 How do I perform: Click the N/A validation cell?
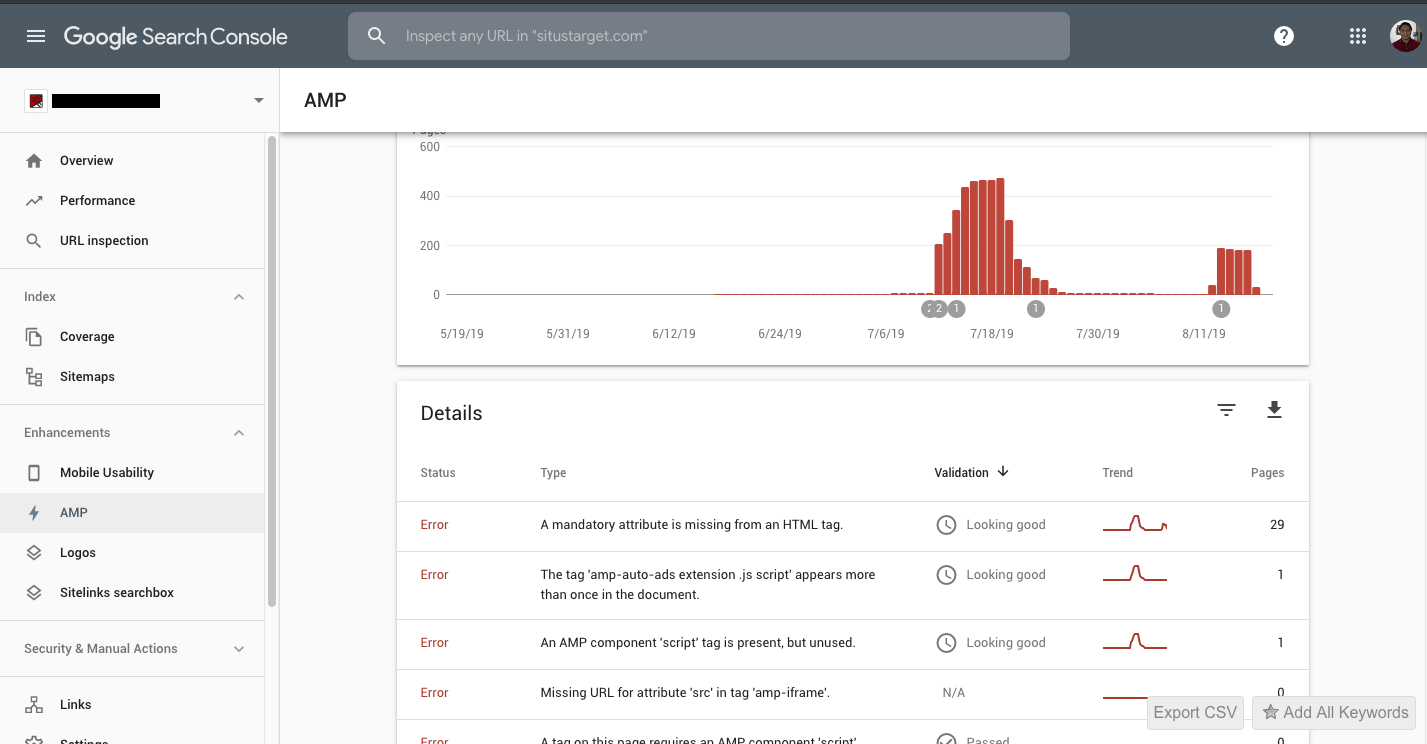click(953, 693)
